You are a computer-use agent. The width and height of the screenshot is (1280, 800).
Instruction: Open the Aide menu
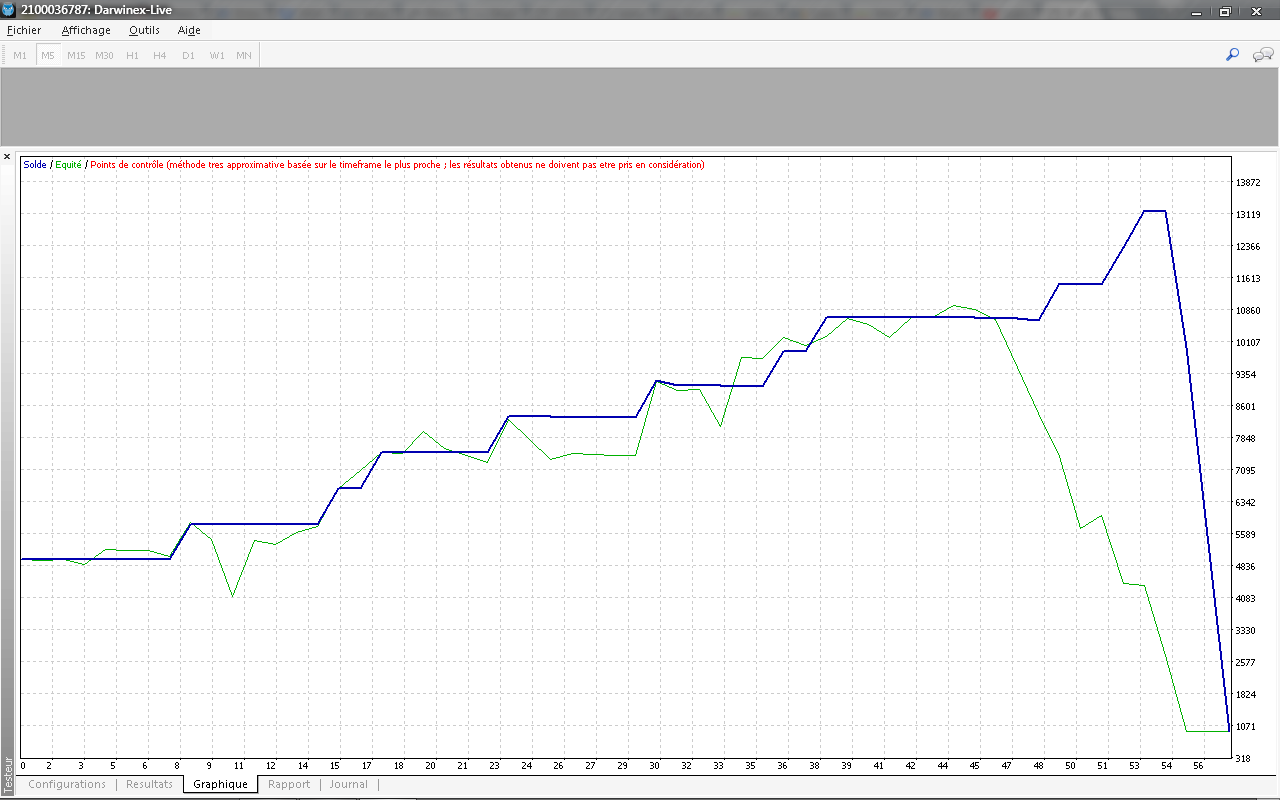(189, 30)
